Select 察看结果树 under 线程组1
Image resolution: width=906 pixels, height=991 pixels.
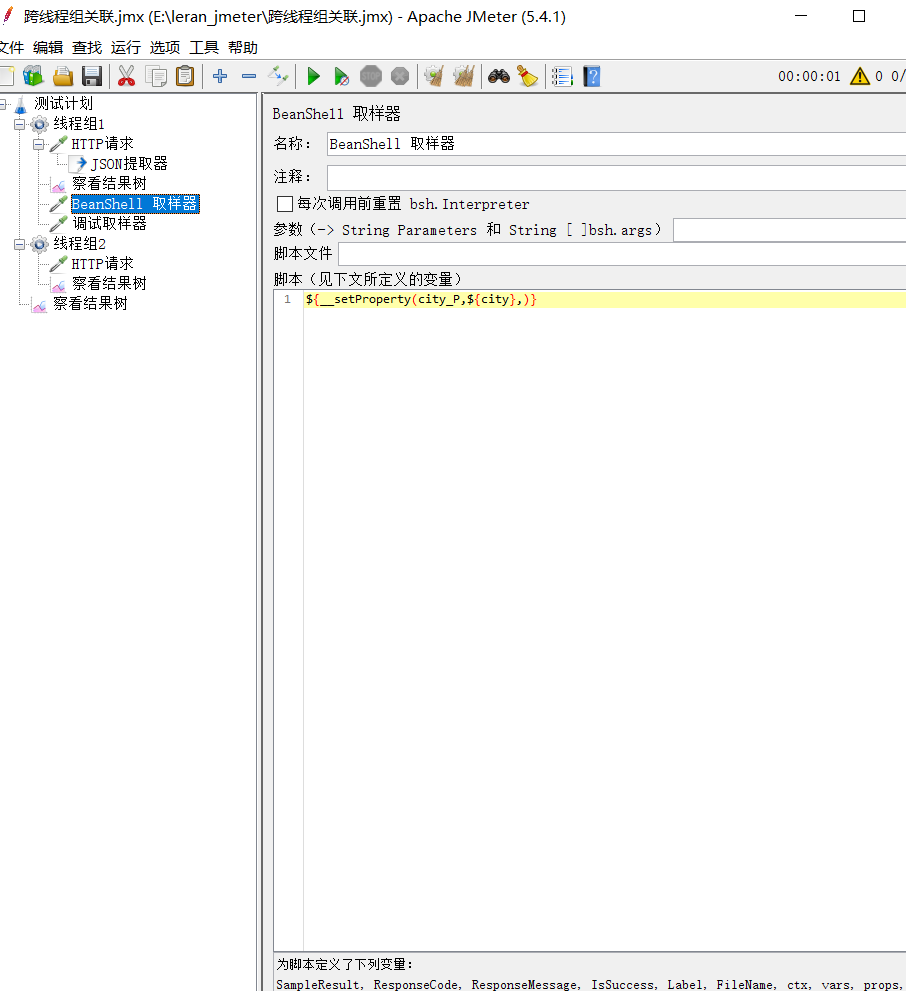109,184
